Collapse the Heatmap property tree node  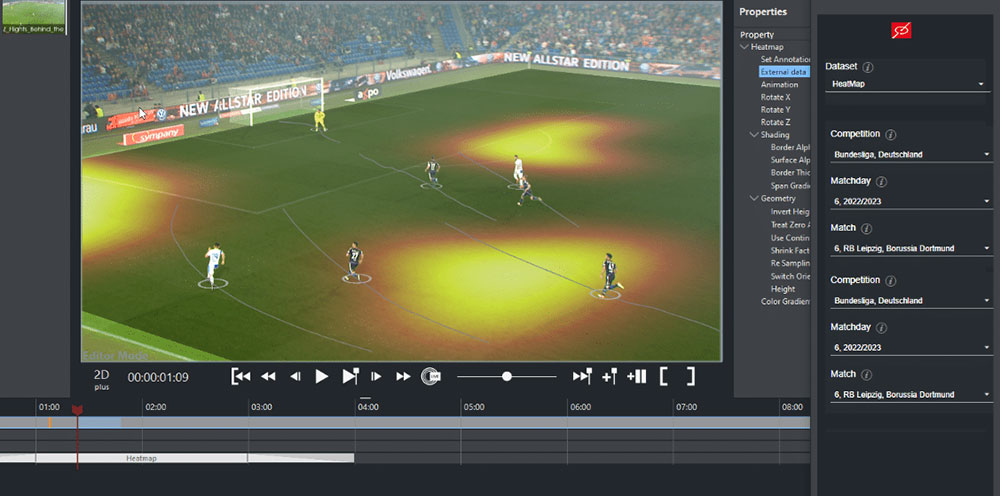pyautogui.click(x=744, y=47)
